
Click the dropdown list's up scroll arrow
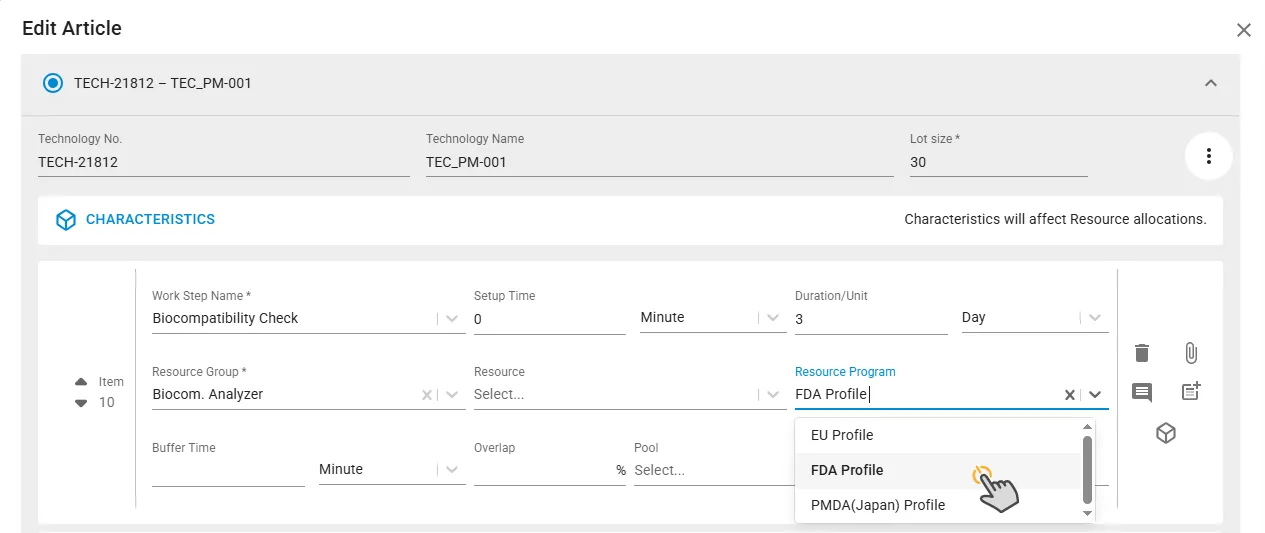tap(1088, 426)
